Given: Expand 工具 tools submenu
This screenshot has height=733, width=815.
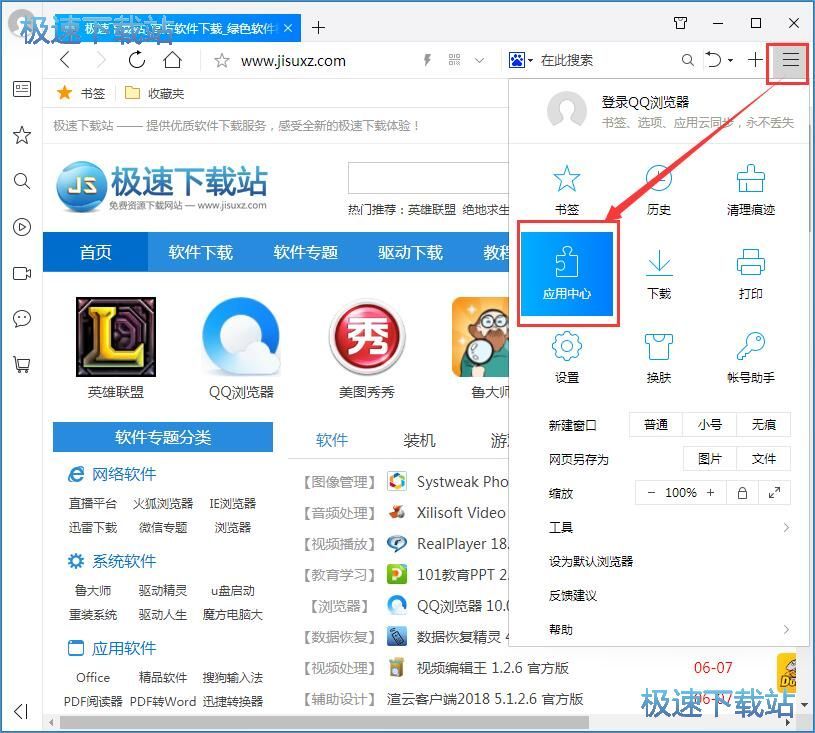Looking at the screenshot, I should [669, 528].
